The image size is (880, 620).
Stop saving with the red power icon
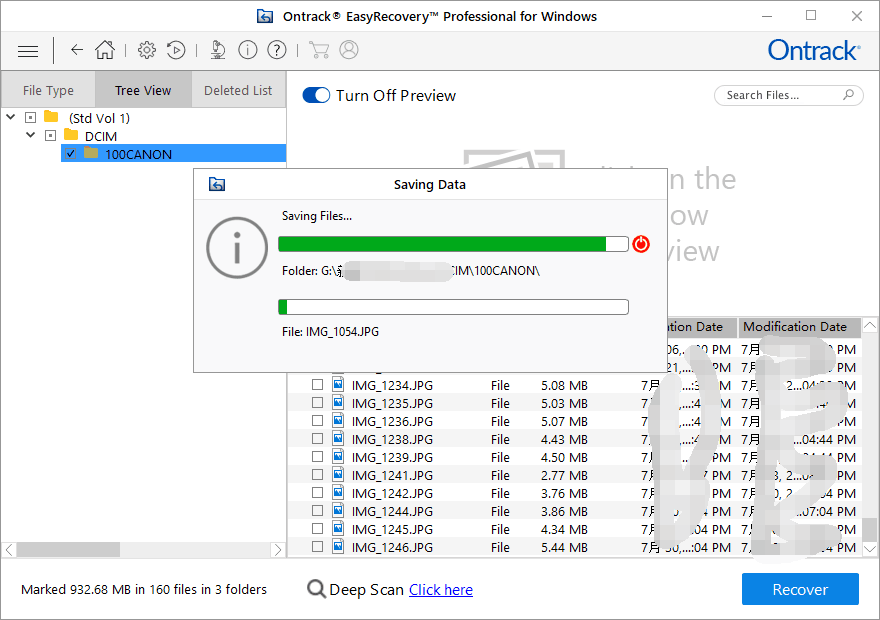pos(641,244)
